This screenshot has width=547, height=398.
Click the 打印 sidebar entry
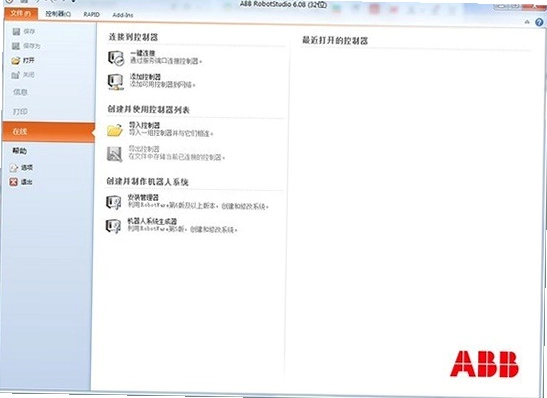pos(20,112)
